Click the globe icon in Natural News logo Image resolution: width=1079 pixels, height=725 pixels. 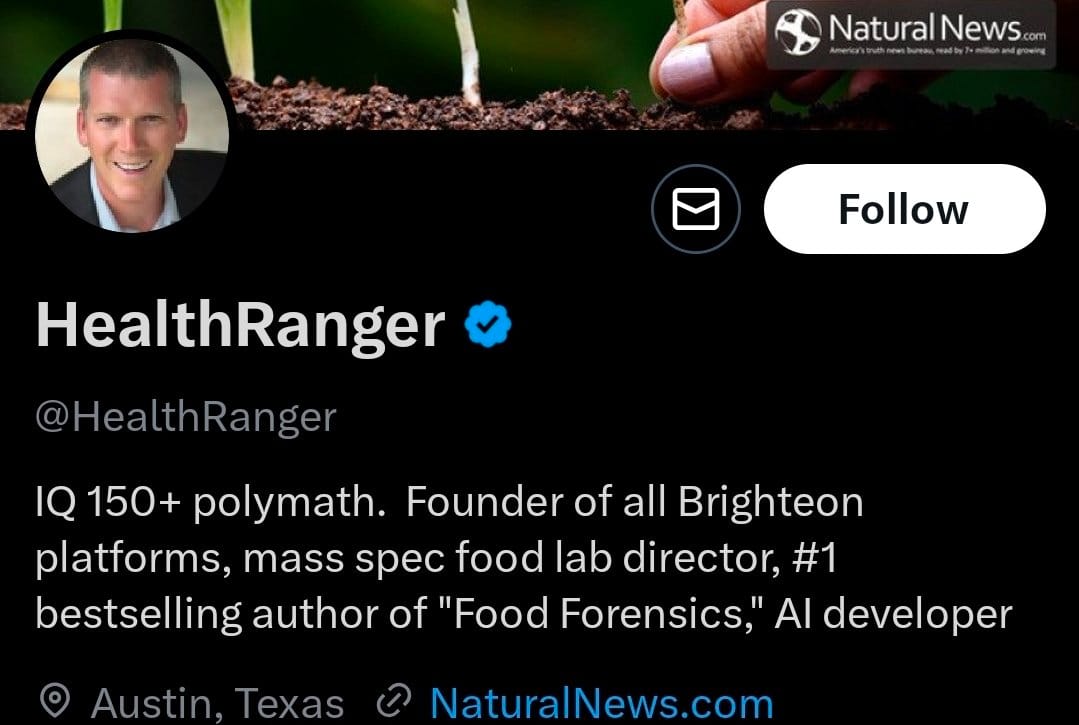pyautogui.click(x=800, y=31)
